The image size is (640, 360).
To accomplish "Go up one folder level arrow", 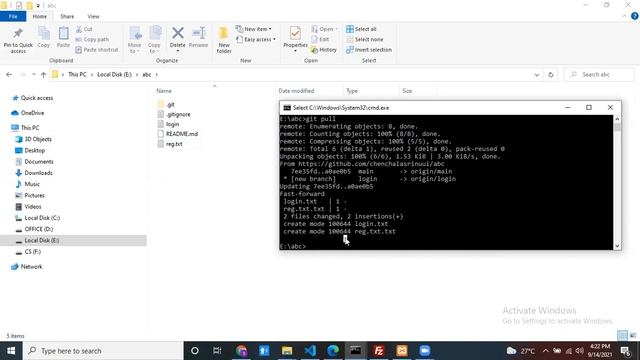I will point(43,75).
